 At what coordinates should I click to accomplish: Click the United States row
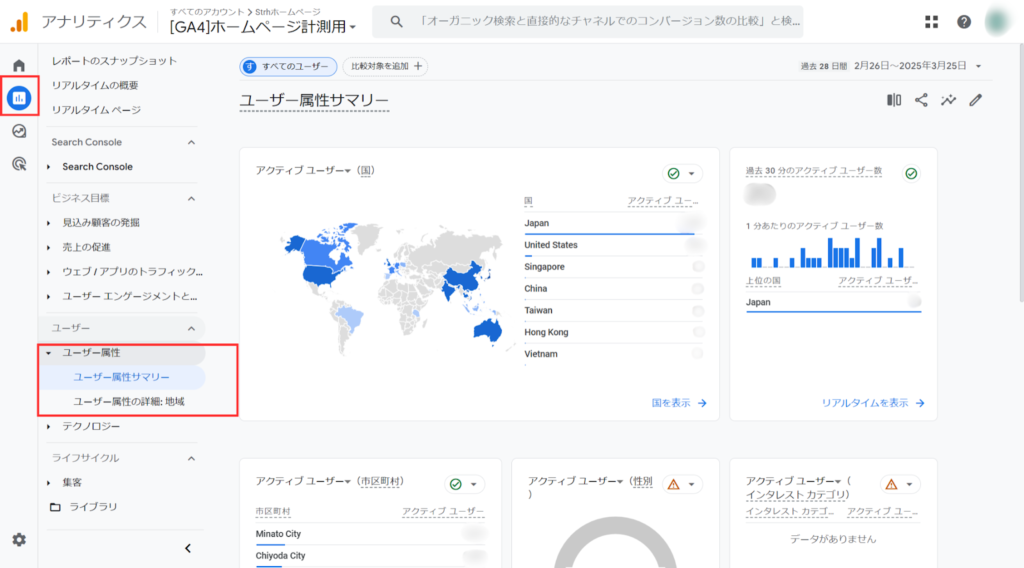click(x=614, y=245)
